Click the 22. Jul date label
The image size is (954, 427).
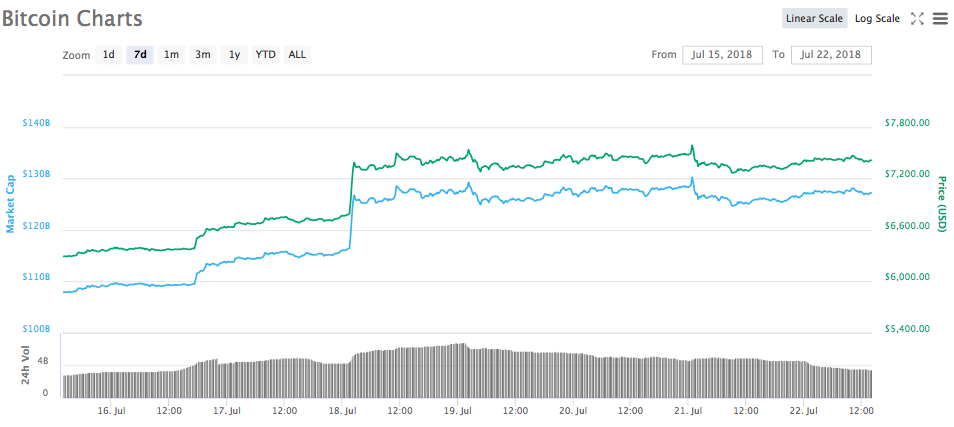pos(804,411)
